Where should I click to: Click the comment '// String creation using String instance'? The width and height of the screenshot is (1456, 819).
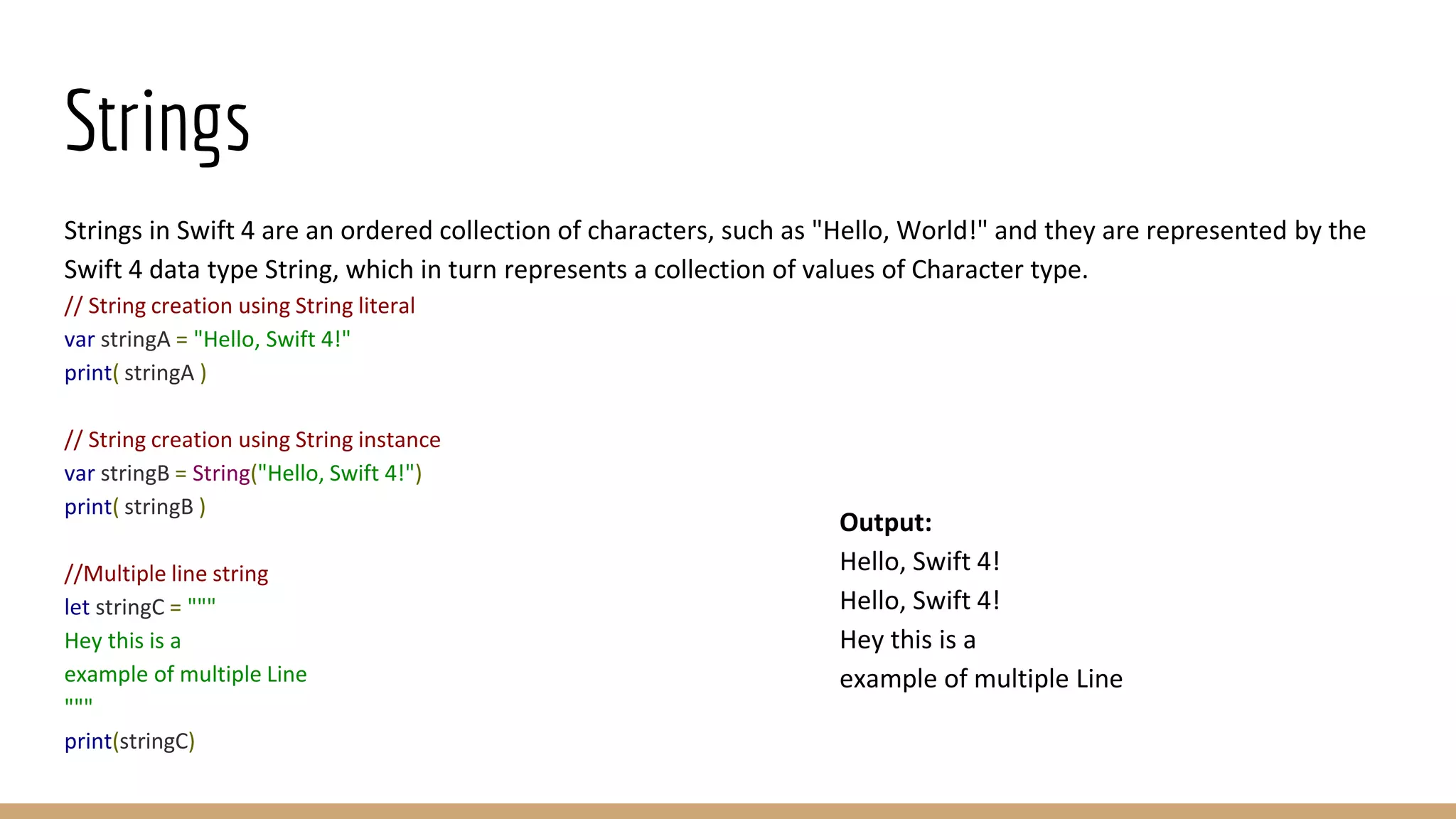click(x=252, y=439)
